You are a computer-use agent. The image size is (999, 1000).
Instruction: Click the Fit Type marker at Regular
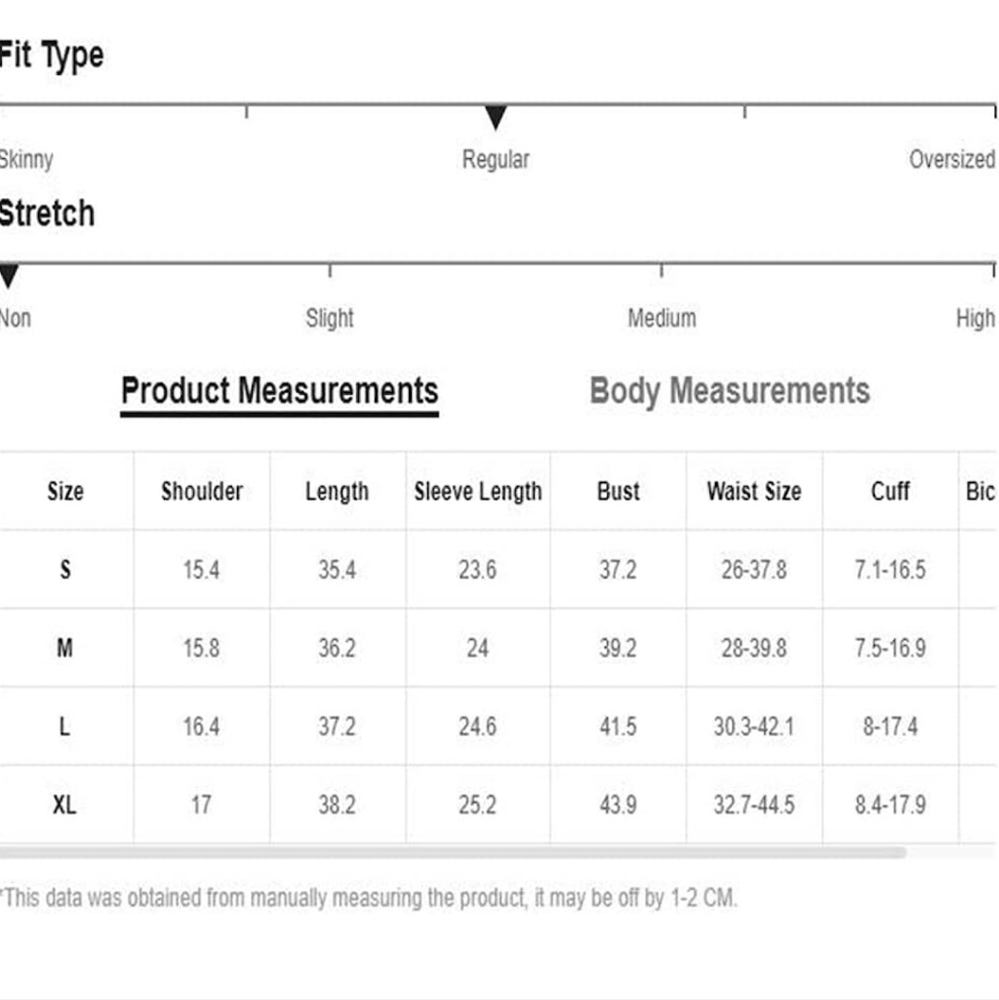click(496, 117)
